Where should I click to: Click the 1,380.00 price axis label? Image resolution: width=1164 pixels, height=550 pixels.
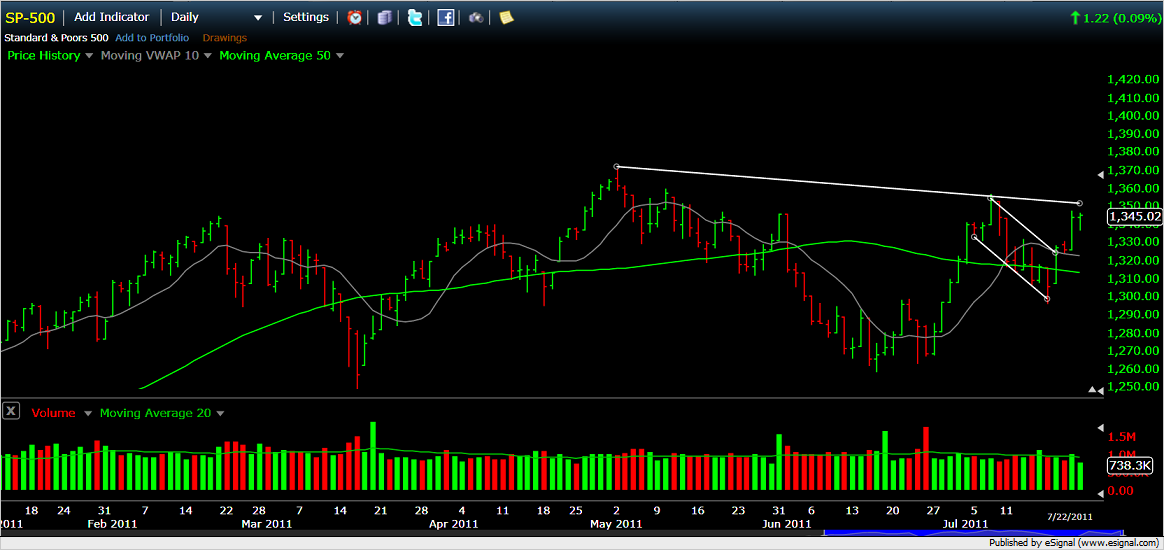coord(1133,152)
